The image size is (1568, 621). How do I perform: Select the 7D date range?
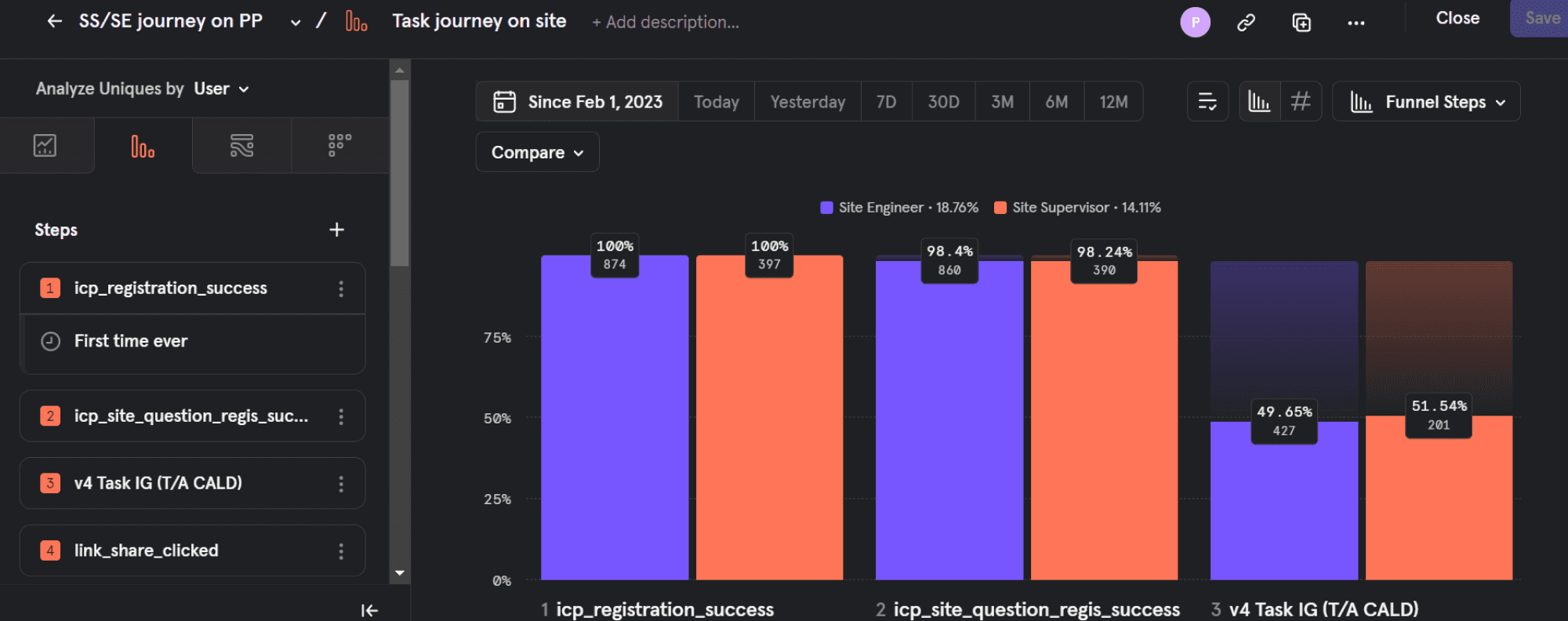tap(886, 102)
